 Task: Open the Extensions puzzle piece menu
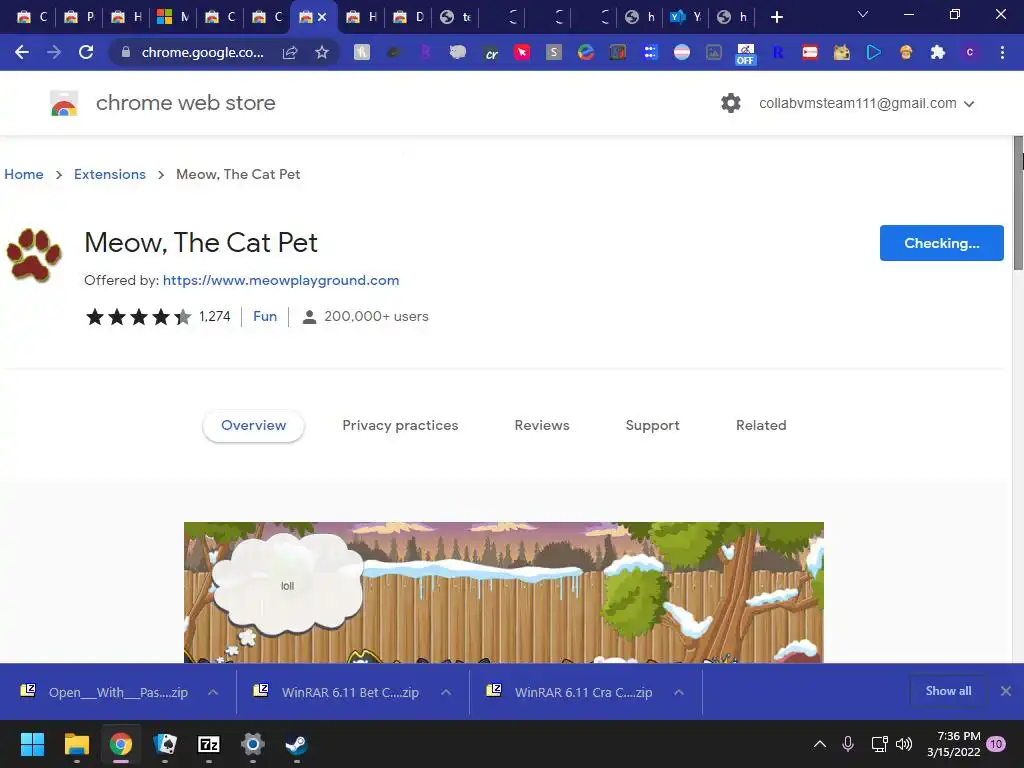point(938,52)
